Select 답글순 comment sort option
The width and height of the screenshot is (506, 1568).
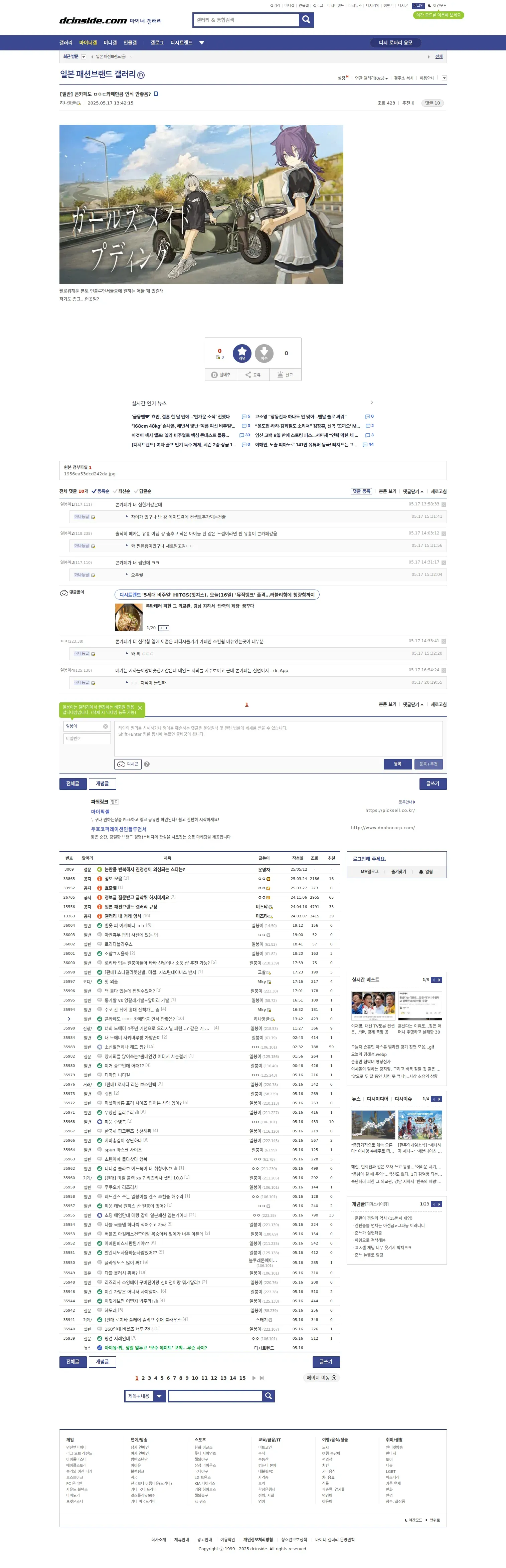pyautogui.click(x=143, y=491)
